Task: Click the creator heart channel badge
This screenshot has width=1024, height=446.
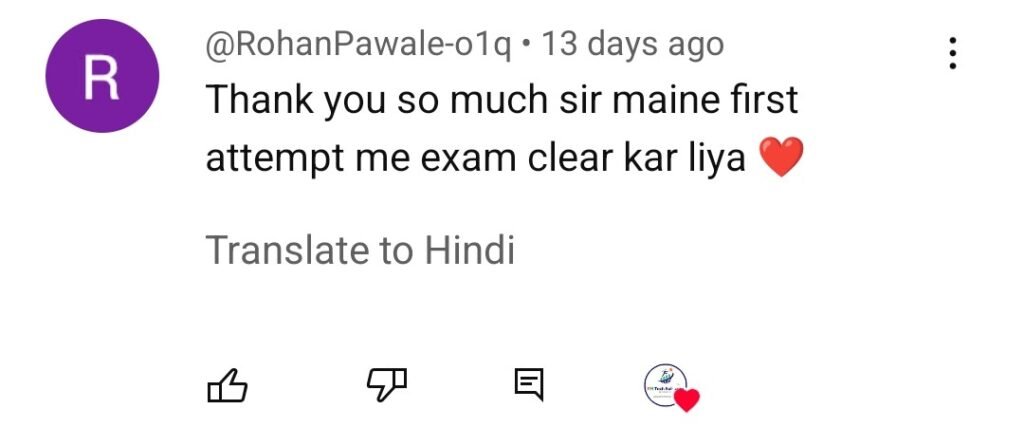Action: click(x=671, y=388)
